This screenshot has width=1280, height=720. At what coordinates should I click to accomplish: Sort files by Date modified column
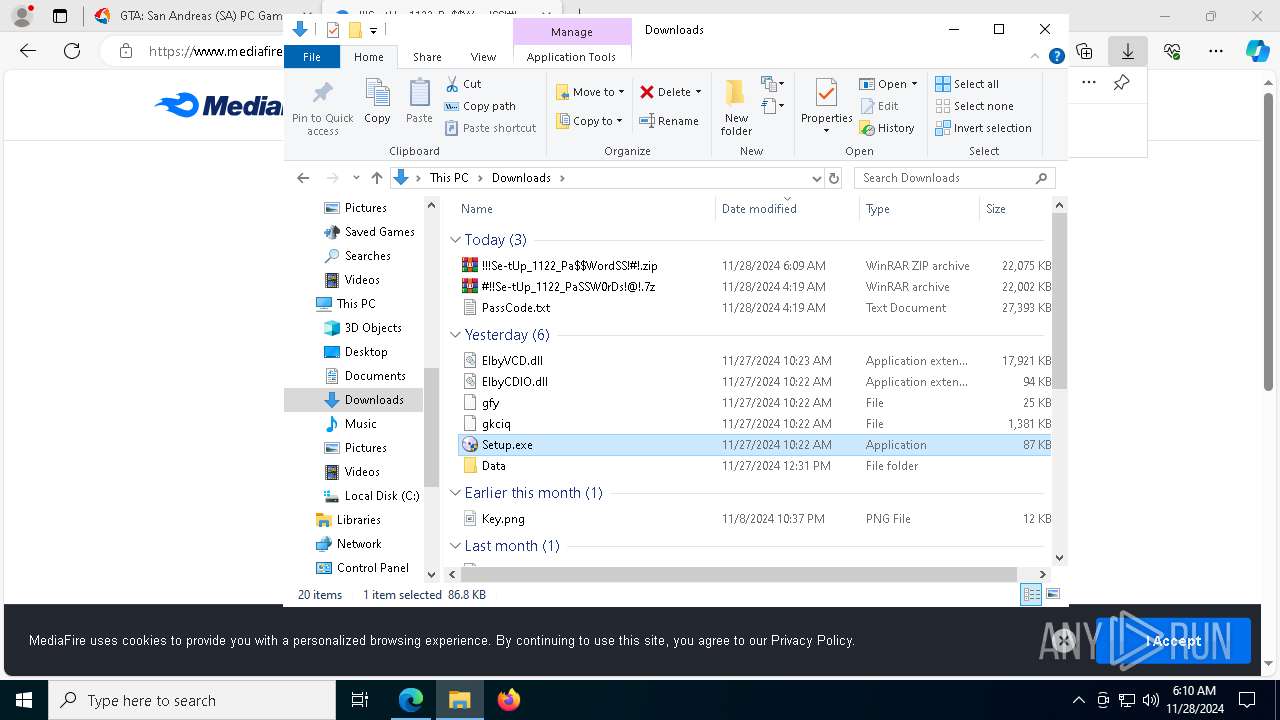[x=788, y=209]
